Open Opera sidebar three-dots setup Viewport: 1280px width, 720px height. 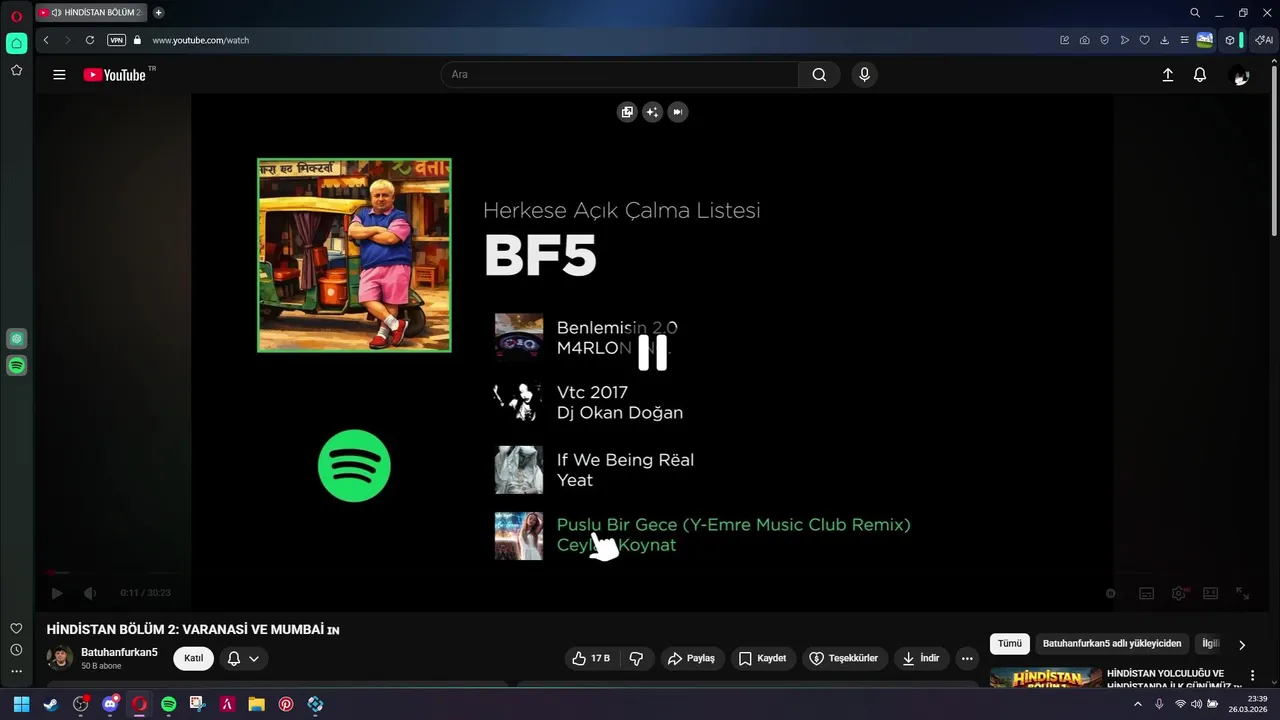pyautogui.click(x=16, y=672)
